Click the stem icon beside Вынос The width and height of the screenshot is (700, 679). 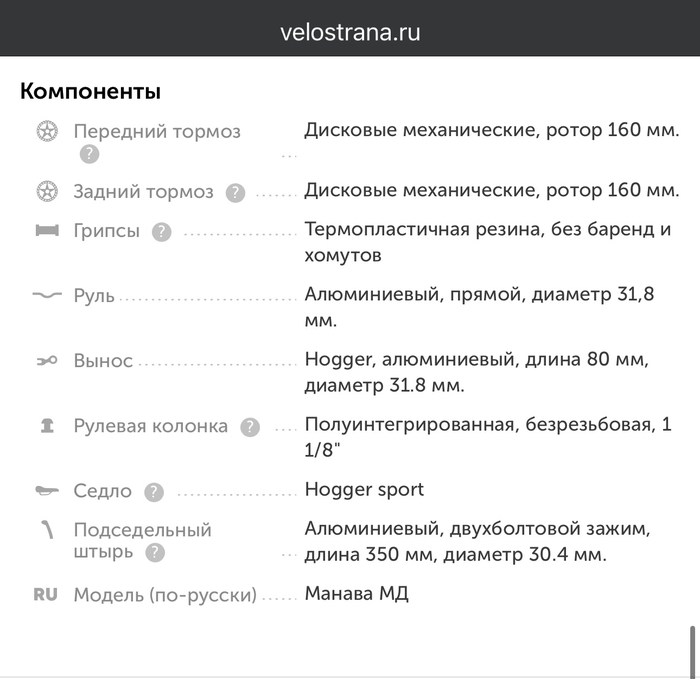pyautogui.click(x=46, y=361)
